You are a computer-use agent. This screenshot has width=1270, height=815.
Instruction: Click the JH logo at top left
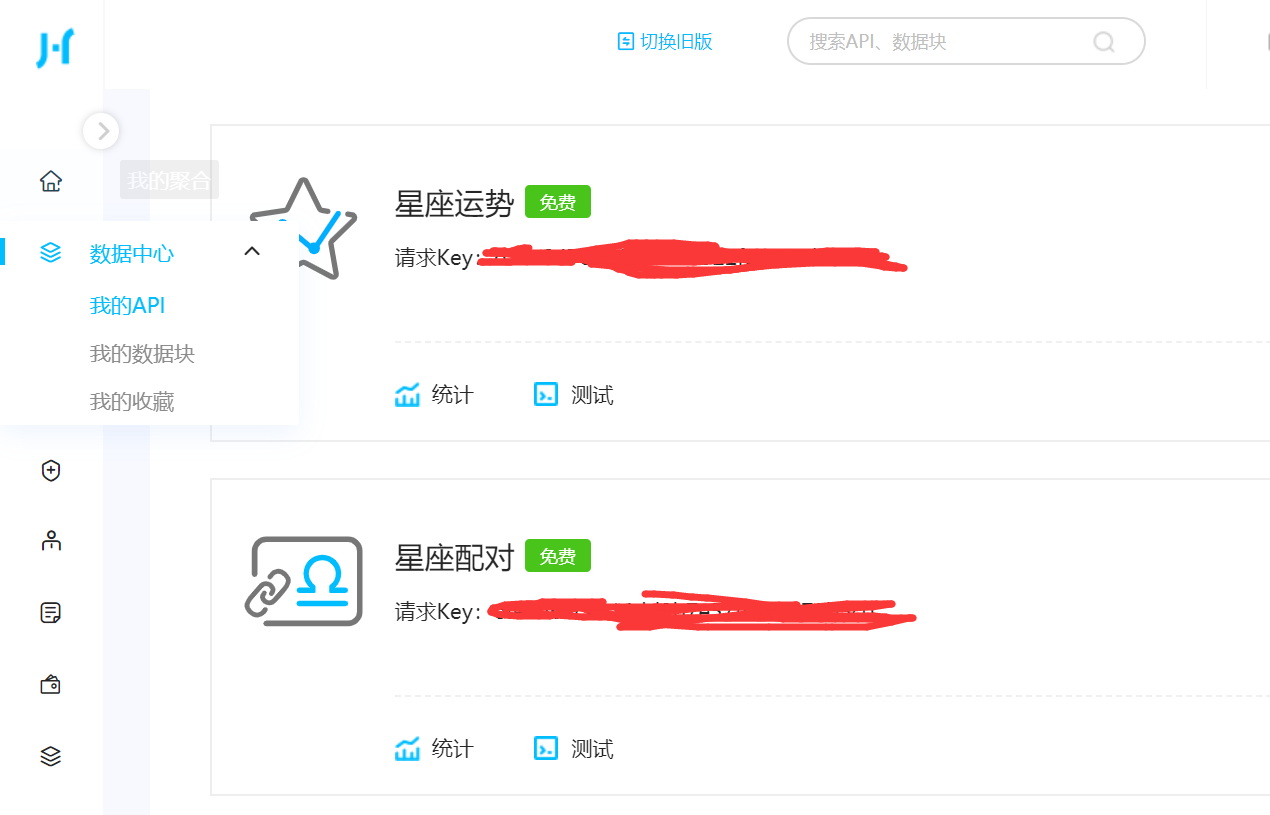(54, 48)
